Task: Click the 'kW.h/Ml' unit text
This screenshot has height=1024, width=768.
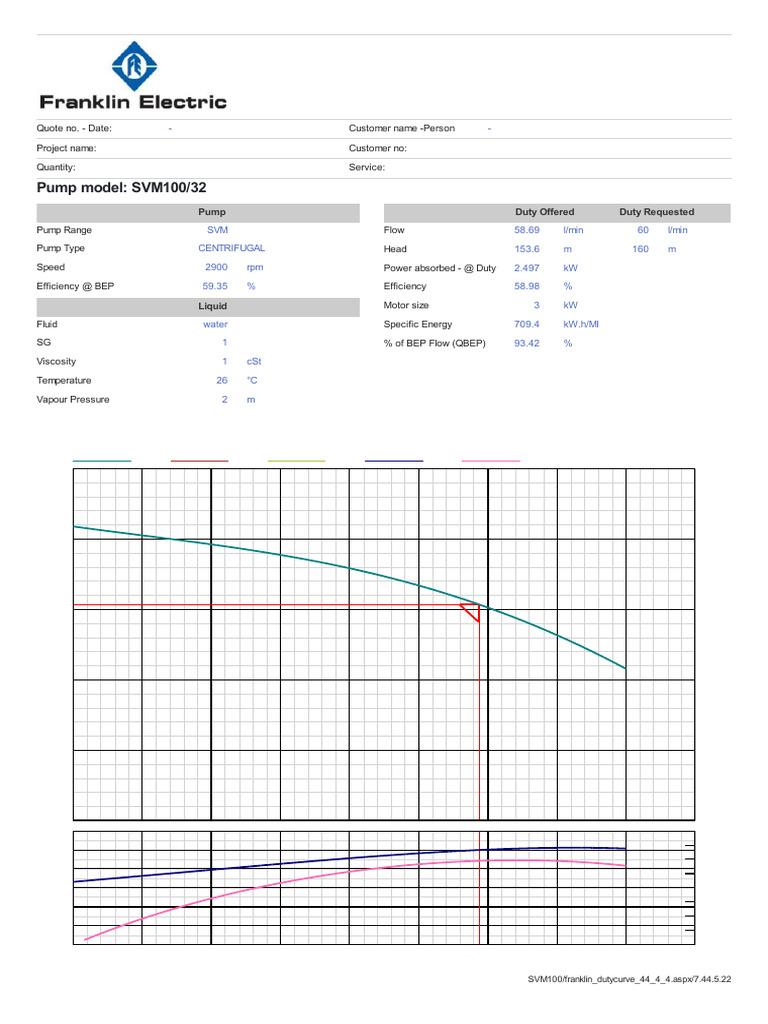Action: (581, 324)
